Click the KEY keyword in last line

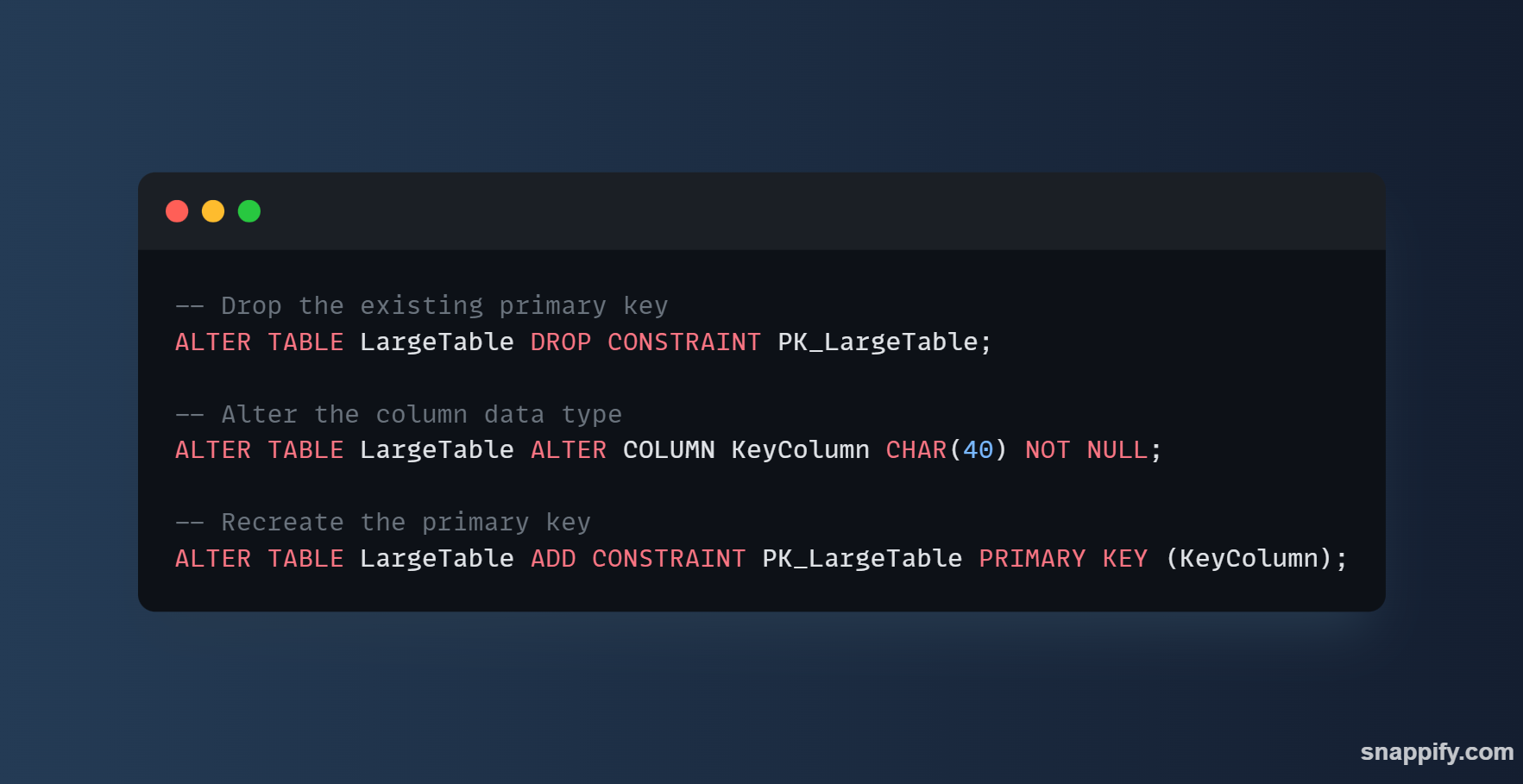click(1125, 558)
